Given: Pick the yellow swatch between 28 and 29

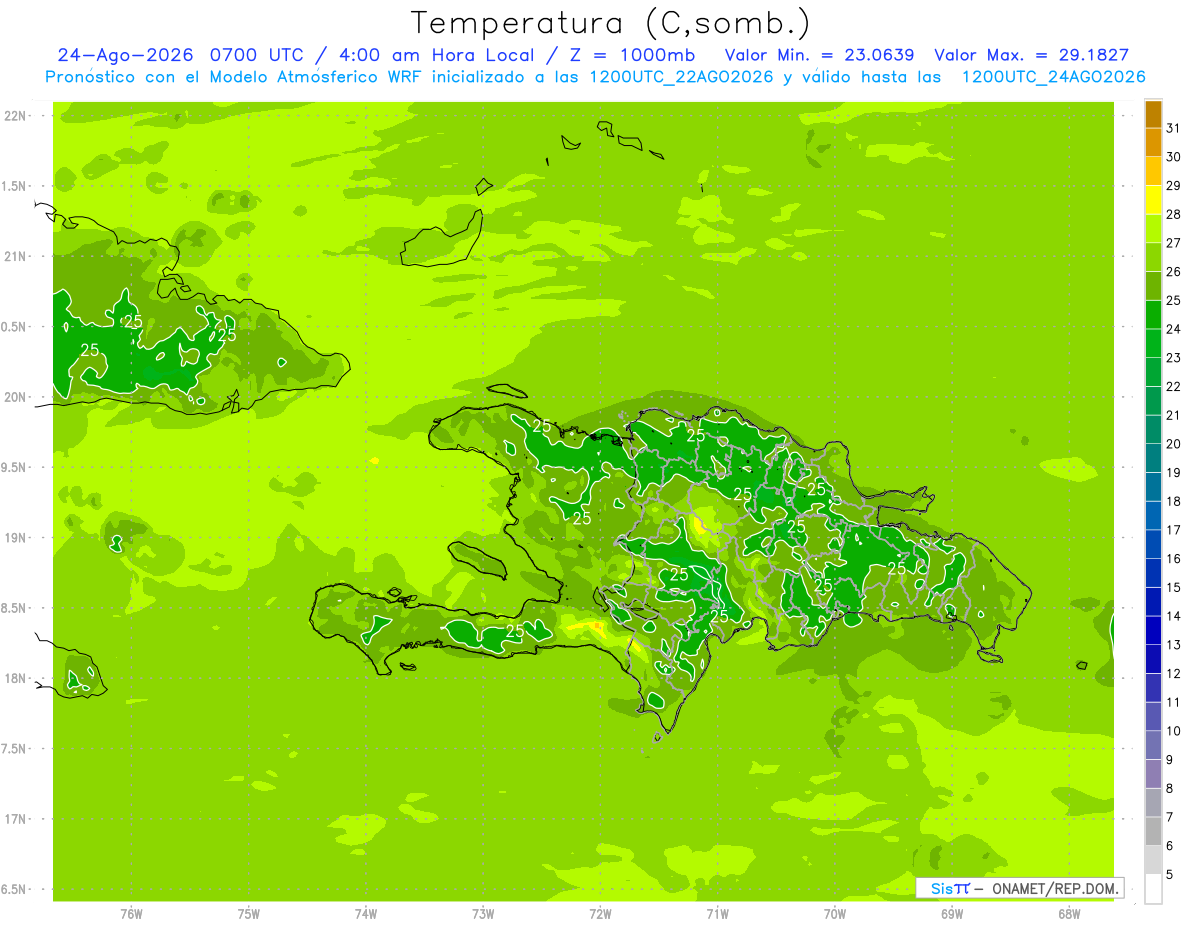Looking at the screenshot, I should [x=1154, y=201].
